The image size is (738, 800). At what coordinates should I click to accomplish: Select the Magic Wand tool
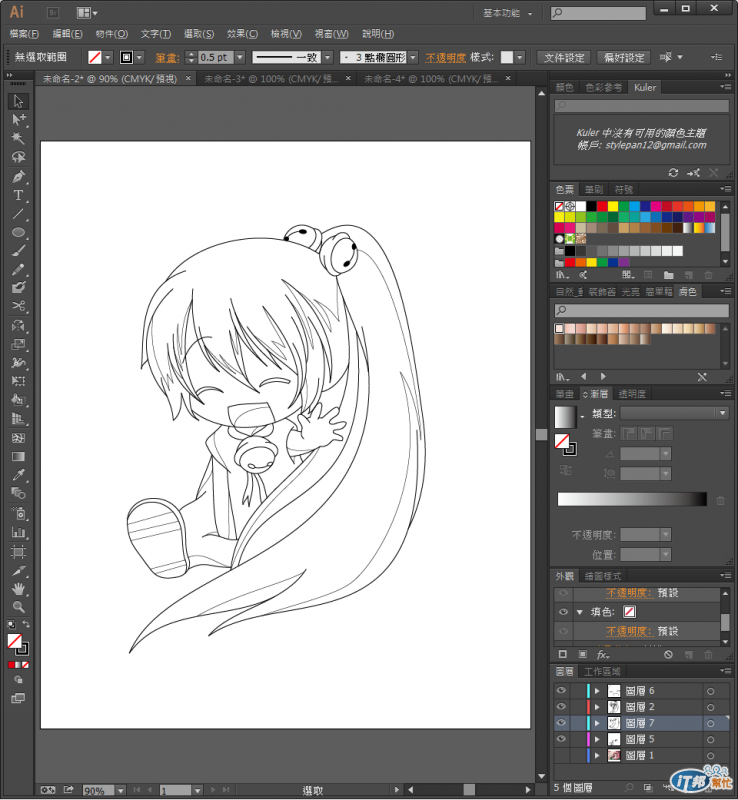(18, 138)
